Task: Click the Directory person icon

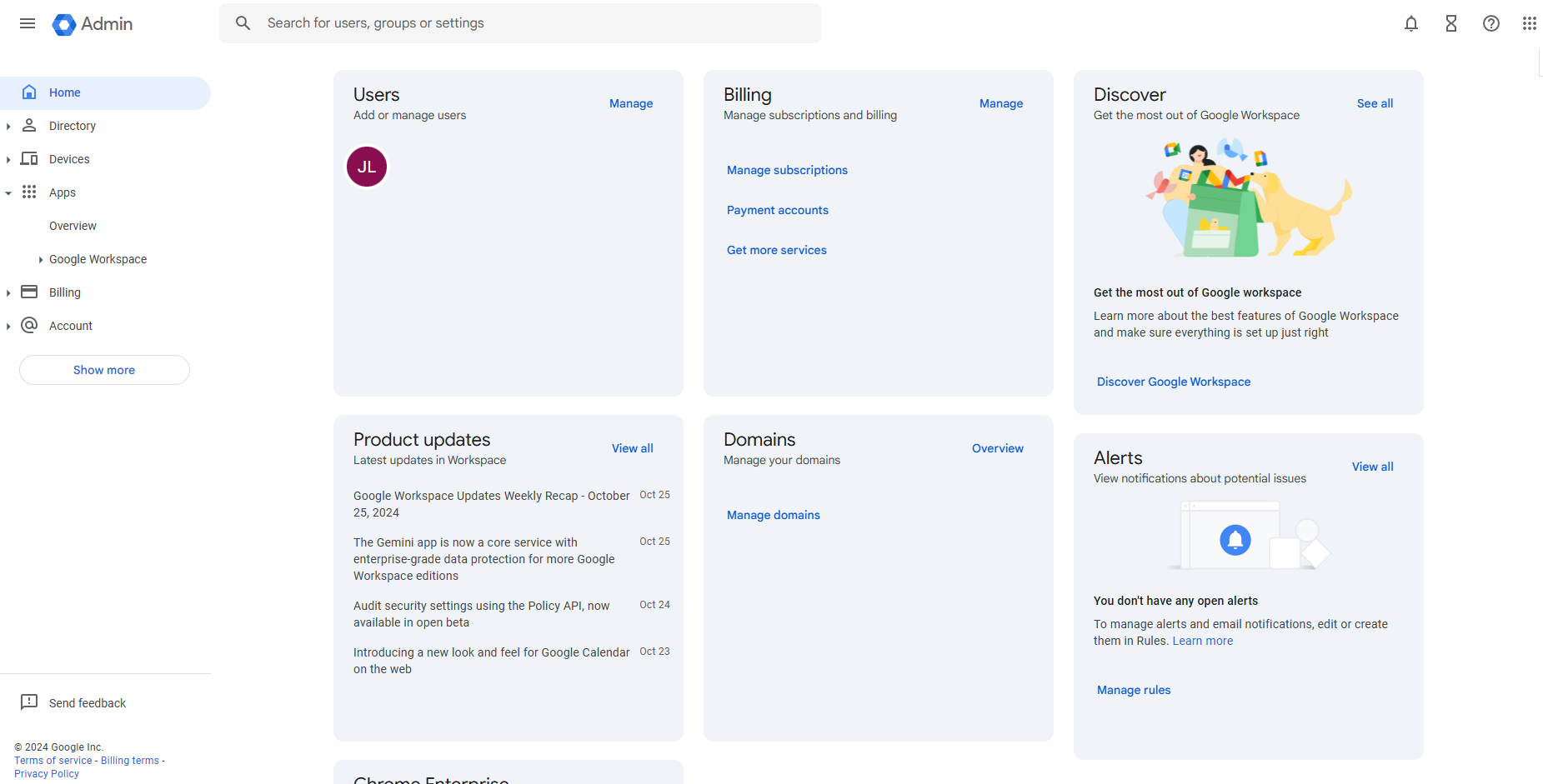Action: coord(29,125)
